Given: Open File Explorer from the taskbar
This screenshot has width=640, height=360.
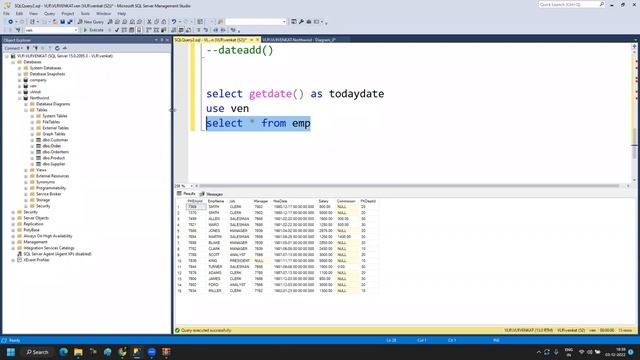Looking at the screenshot, I should coord(78,352).
